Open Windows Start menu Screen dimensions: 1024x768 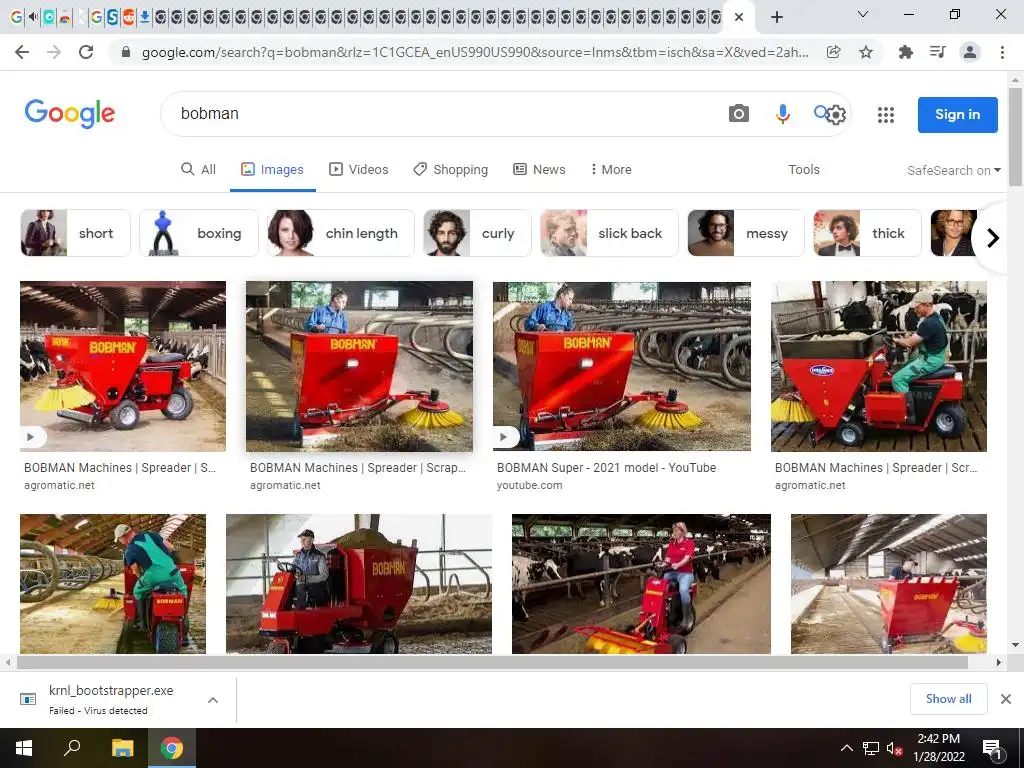[24, 748]
